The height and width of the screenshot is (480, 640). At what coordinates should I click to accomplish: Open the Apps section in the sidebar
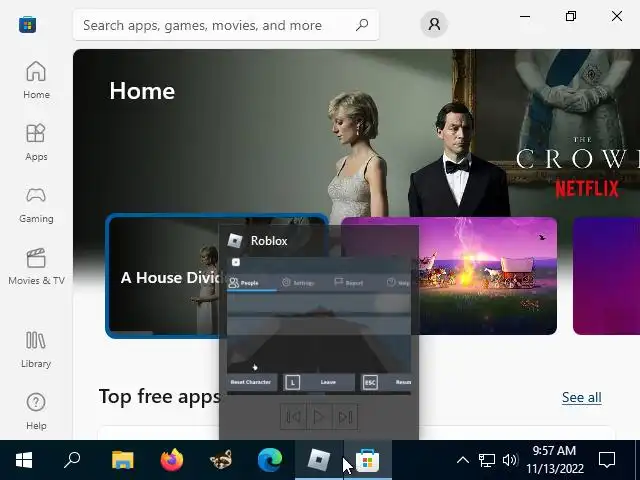click(x=36, y=142)
